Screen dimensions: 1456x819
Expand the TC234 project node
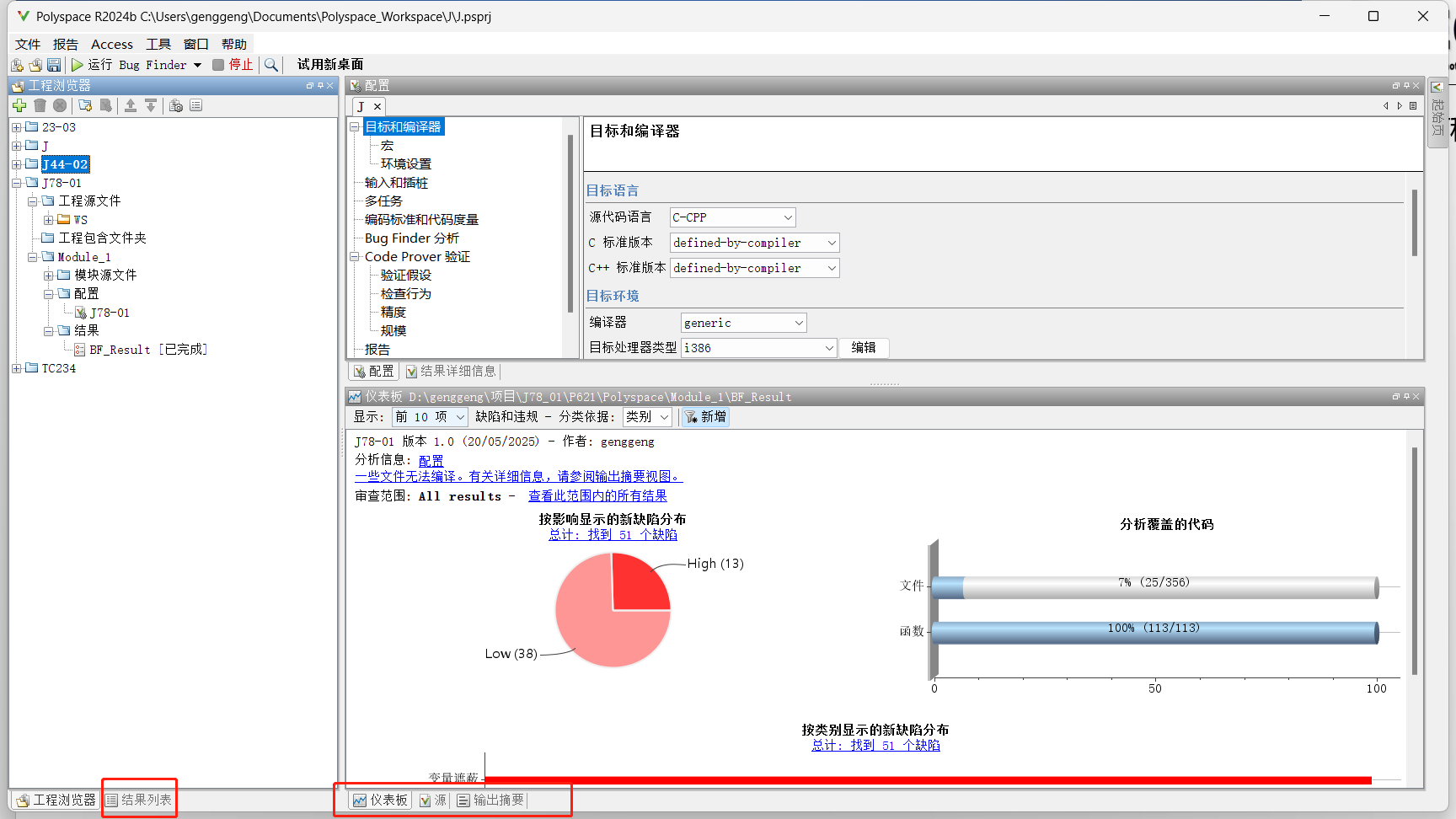[x=17, y=368]
